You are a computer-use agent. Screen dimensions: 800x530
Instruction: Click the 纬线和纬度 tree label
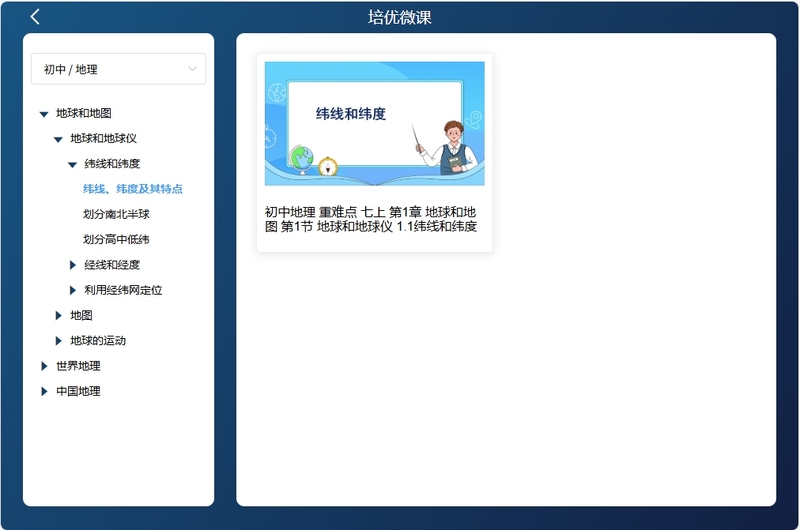[x=112, y=164]
